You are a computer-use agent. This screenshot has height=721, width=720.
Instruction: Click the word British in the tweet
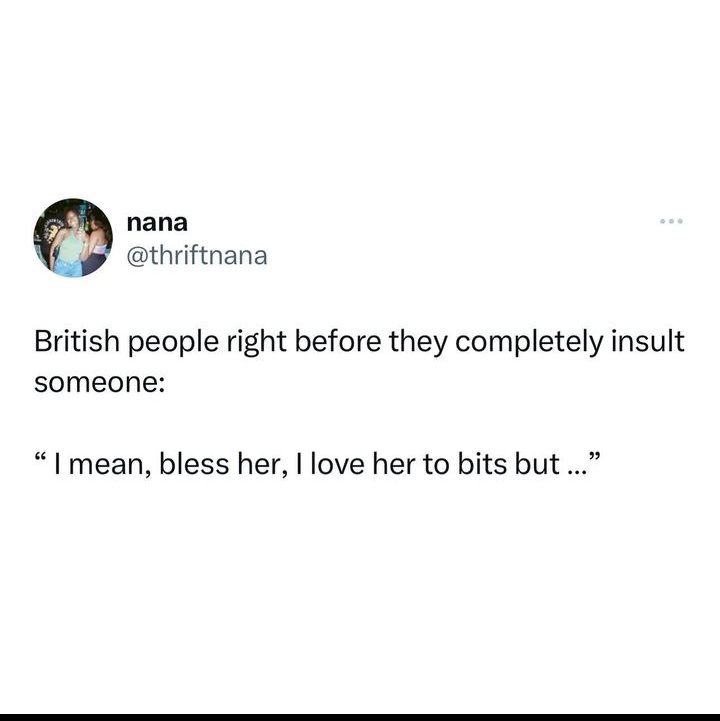point(77,342)
